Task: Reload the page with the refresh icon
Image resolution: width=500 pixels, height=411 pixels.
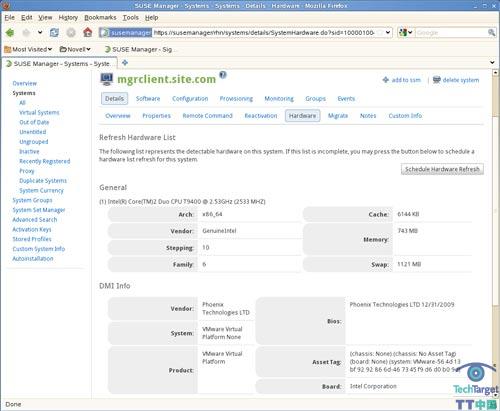Action: (x=54, y=32)
